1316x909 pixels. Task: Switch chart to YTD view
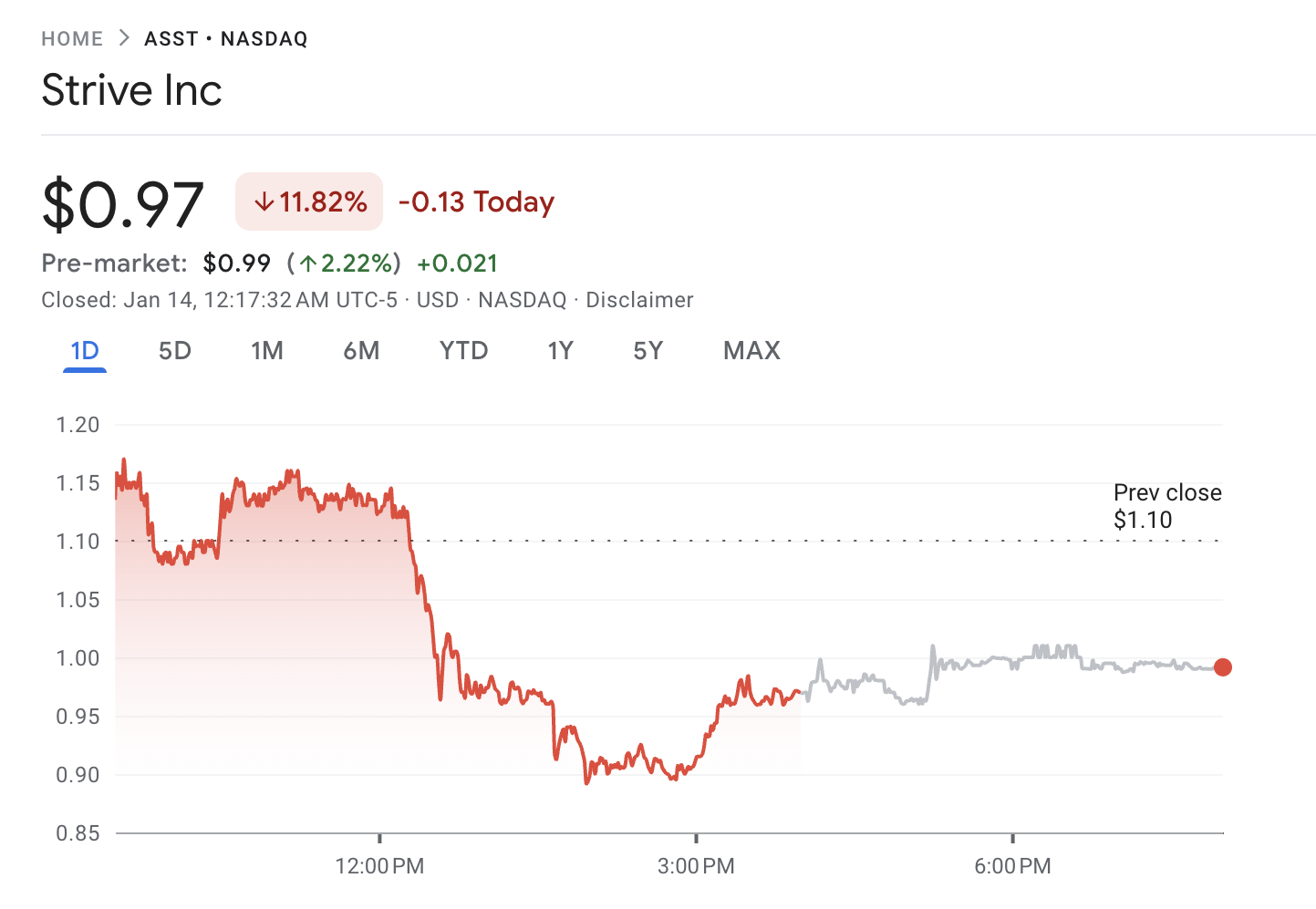coord(463,351)
